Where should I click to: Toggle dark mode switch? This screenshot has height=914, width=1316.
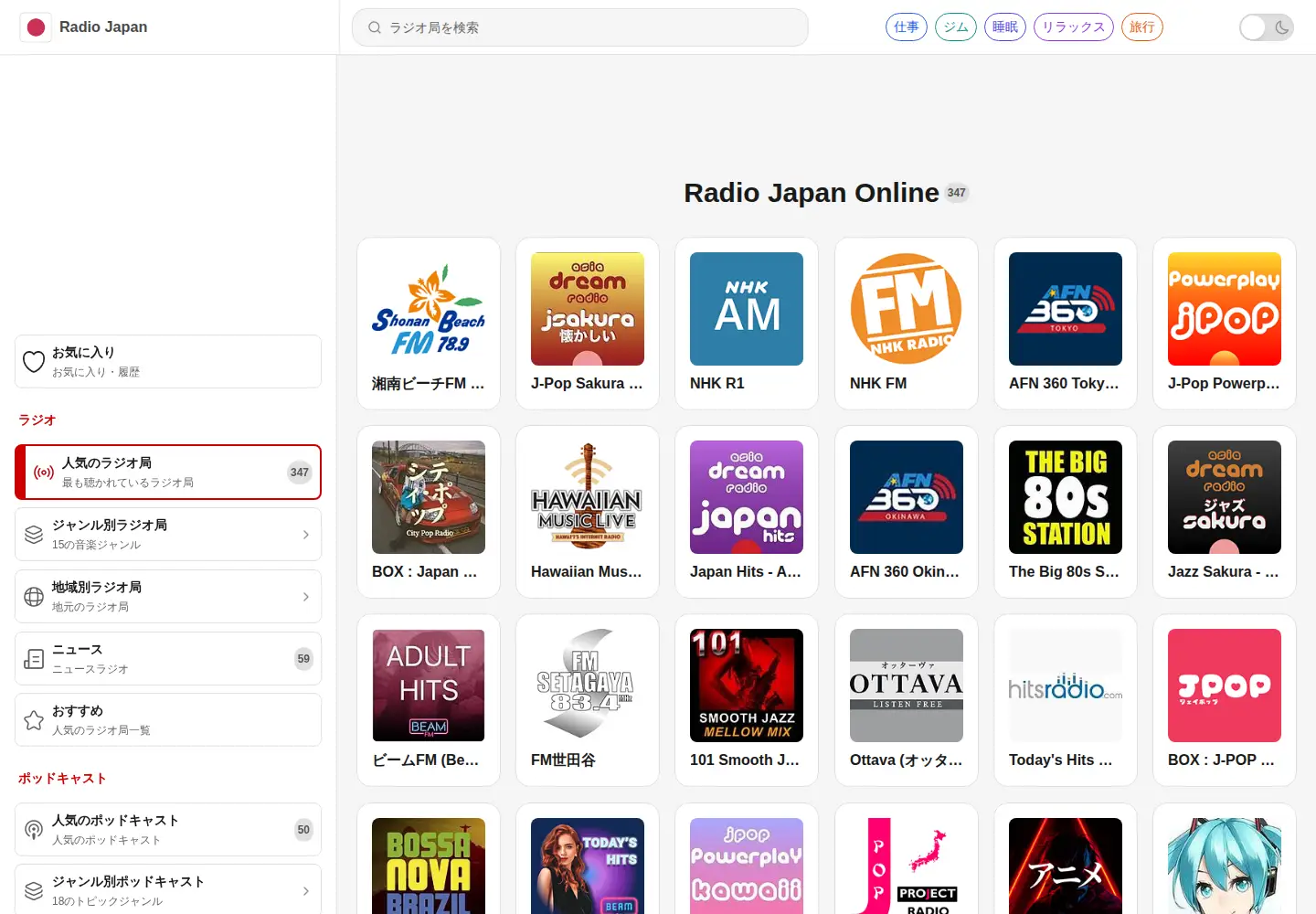click(1267, 27)
